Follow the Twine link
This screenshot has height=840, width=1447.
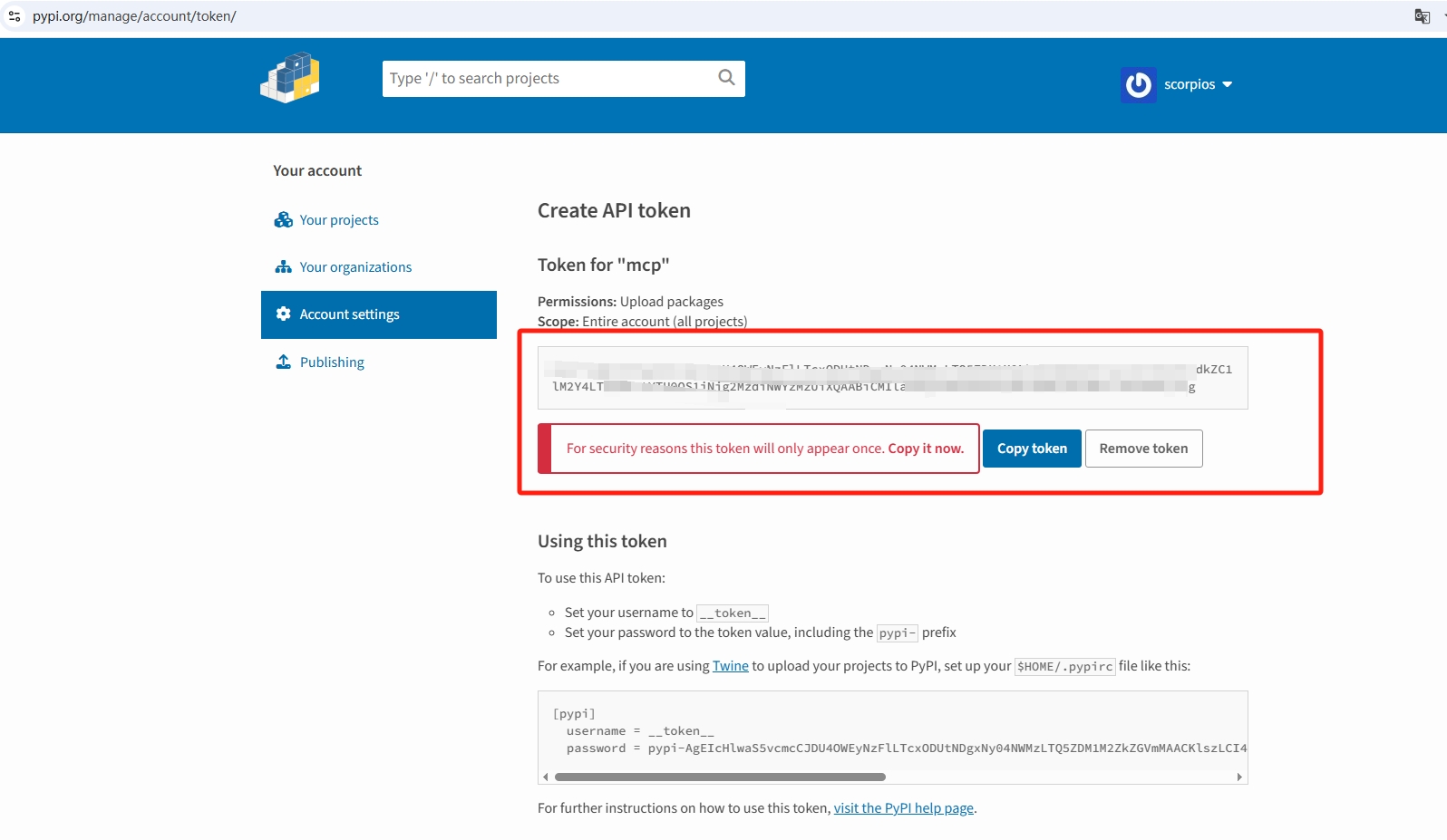(731, 666)
